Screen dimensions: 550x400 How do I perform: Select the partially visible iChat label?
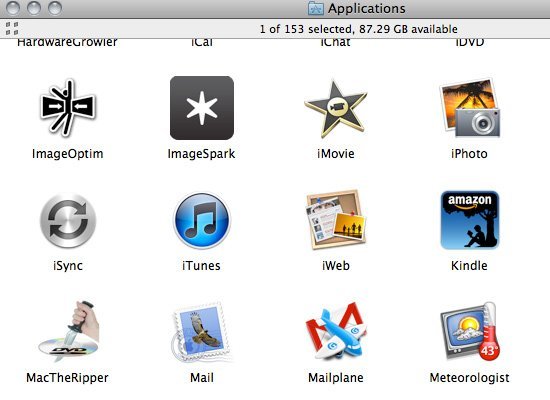point(335,43)
